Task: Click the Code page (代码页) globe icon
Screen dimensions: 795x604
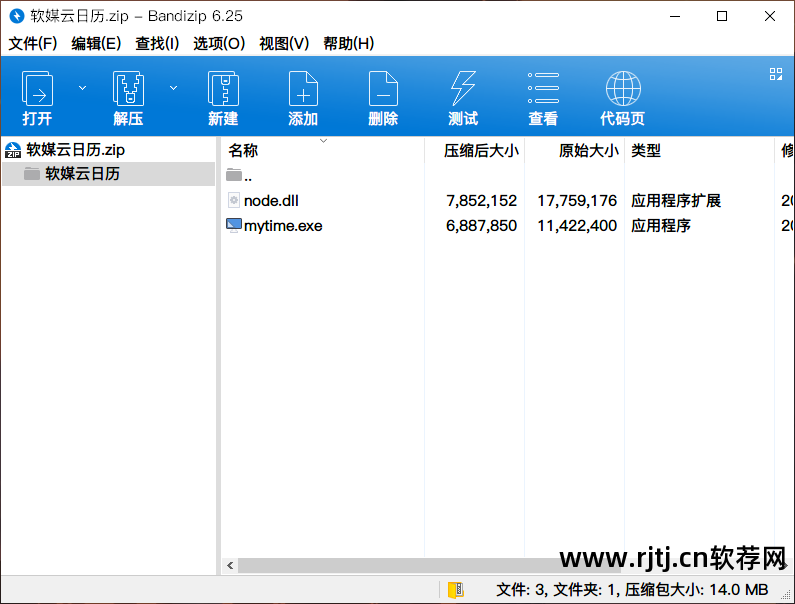Action: pos(623,89)
